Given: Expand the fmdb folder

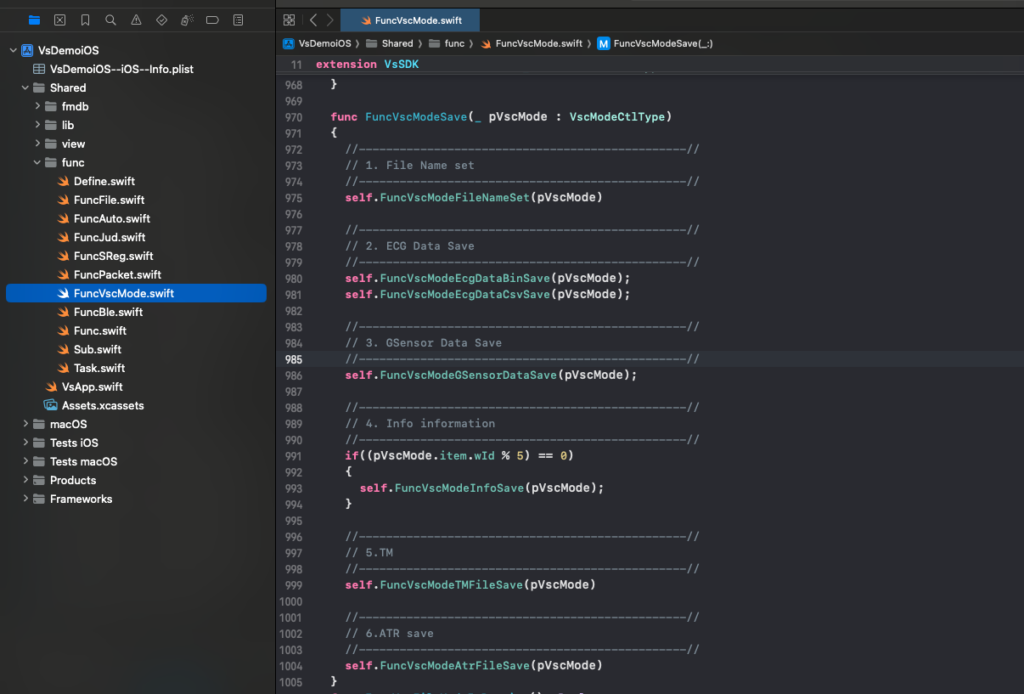Looking at the screenshot, I should pyautogui.click(x=38, y=106).
